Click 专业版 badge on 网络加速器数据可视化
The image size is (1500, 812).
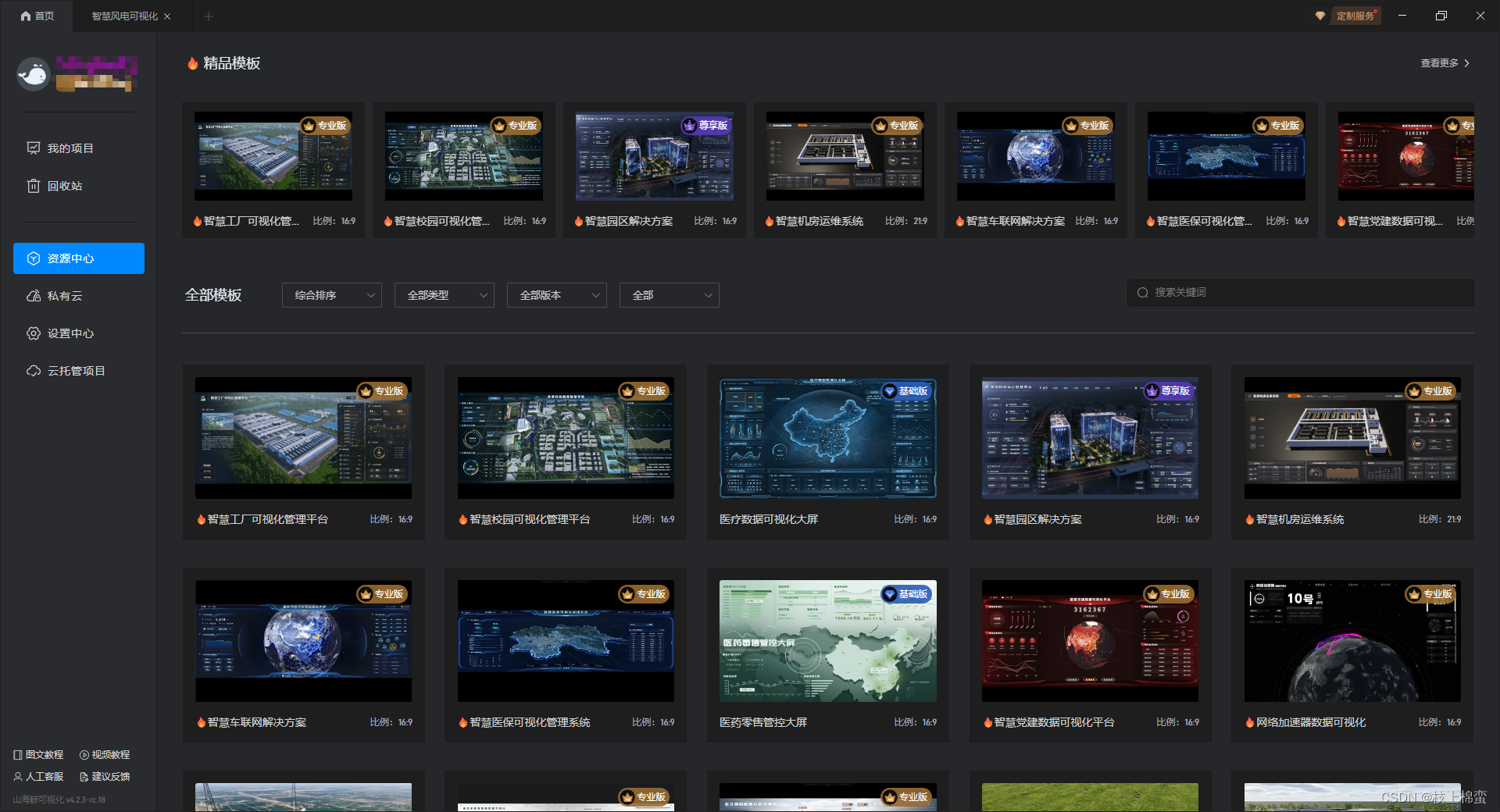pyautogui.click(x=1430, y=594)
